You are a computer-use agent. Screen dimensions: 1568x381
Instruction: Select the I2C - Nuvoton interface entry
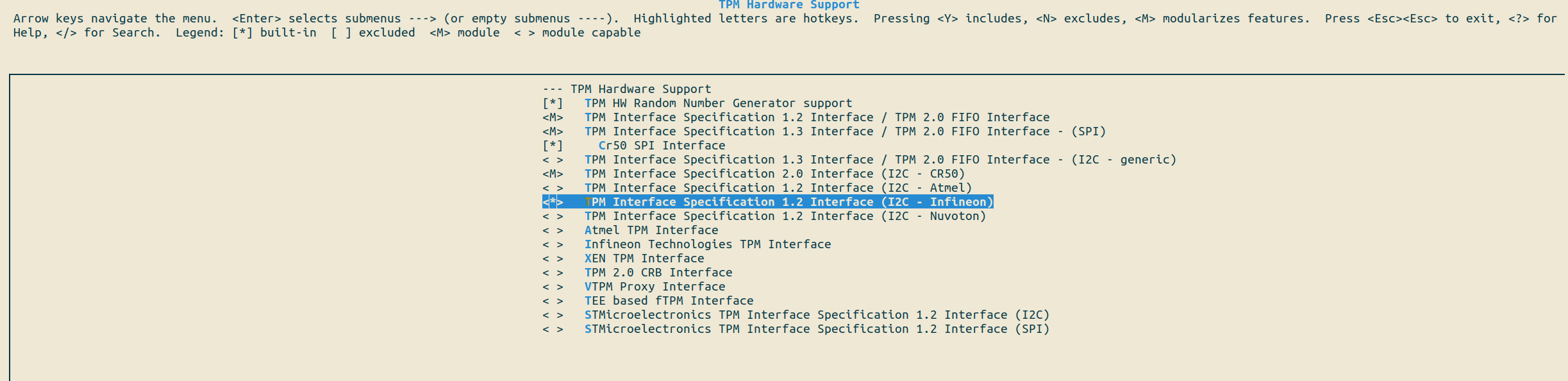785,216
